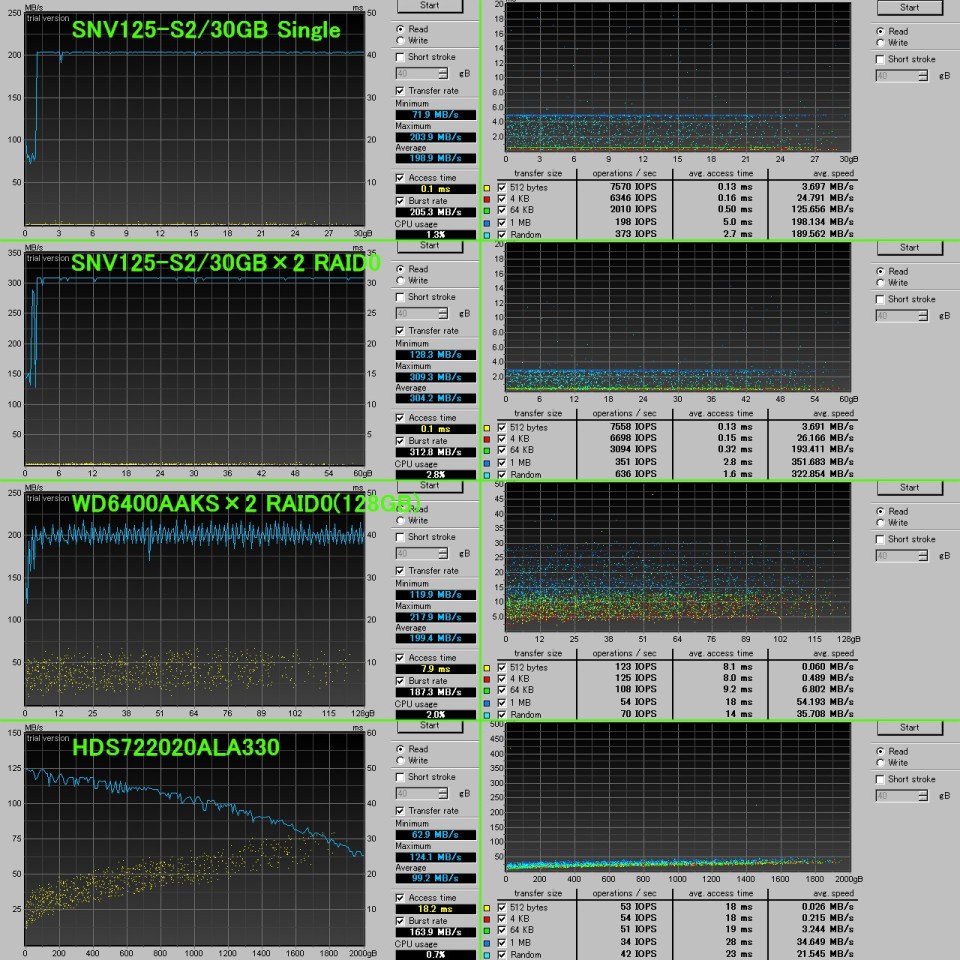Uncheck 4 KB test with 54 IOPS
Image resolution: width=960 pixels, height=960 pixels.
[502, 919]
